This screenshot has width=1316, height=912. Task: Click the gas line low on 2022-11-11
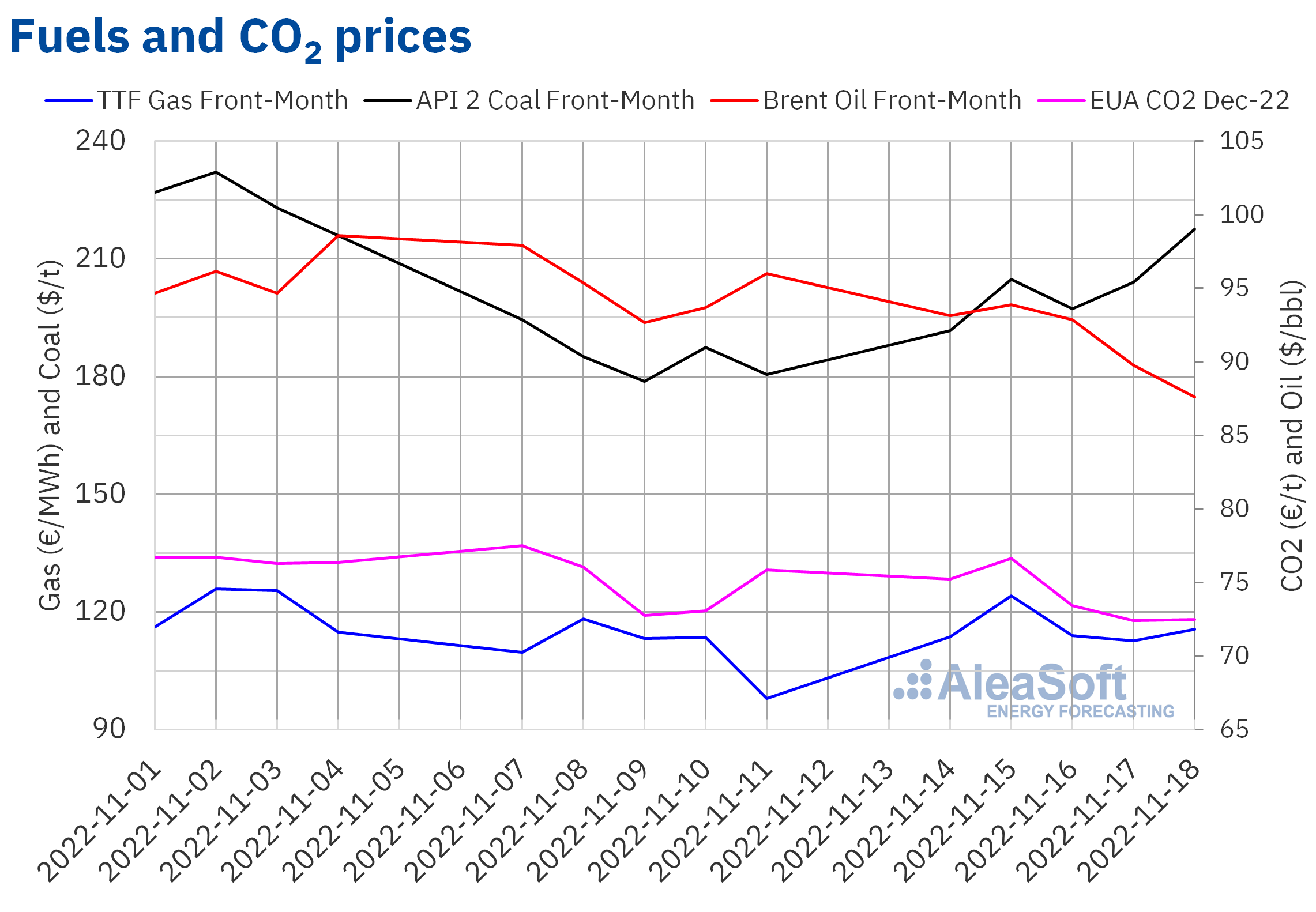(766, 698)
